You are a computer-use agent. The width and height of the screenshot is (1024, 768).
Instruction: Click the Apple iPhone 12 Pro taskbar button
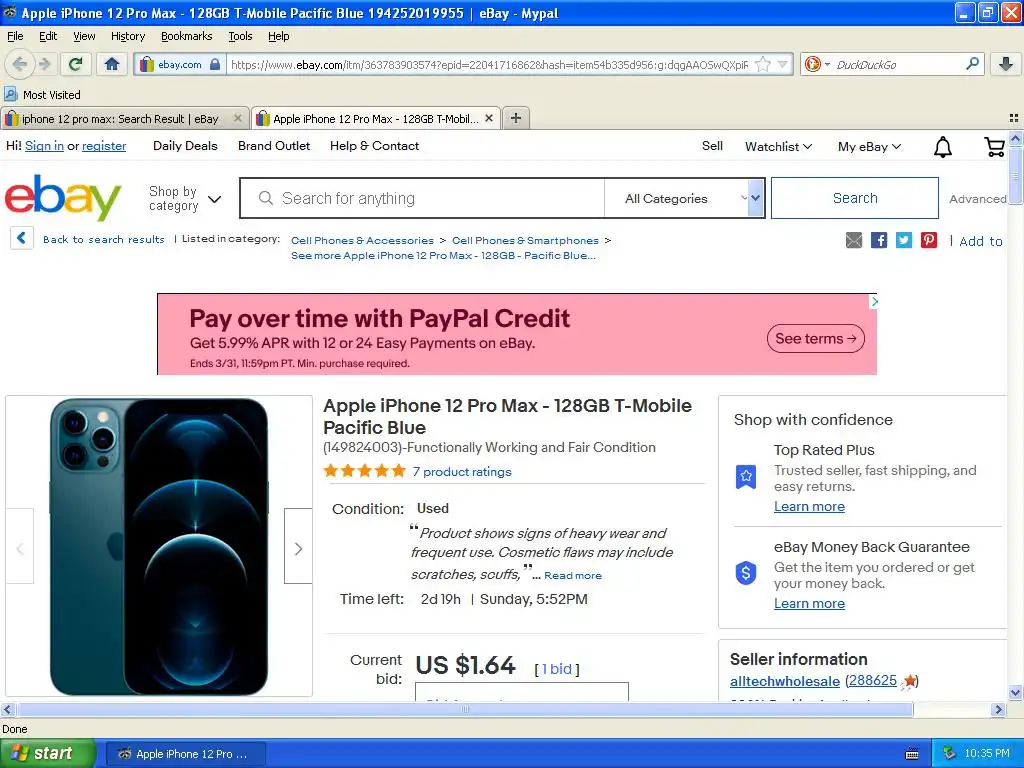[185, 754]
